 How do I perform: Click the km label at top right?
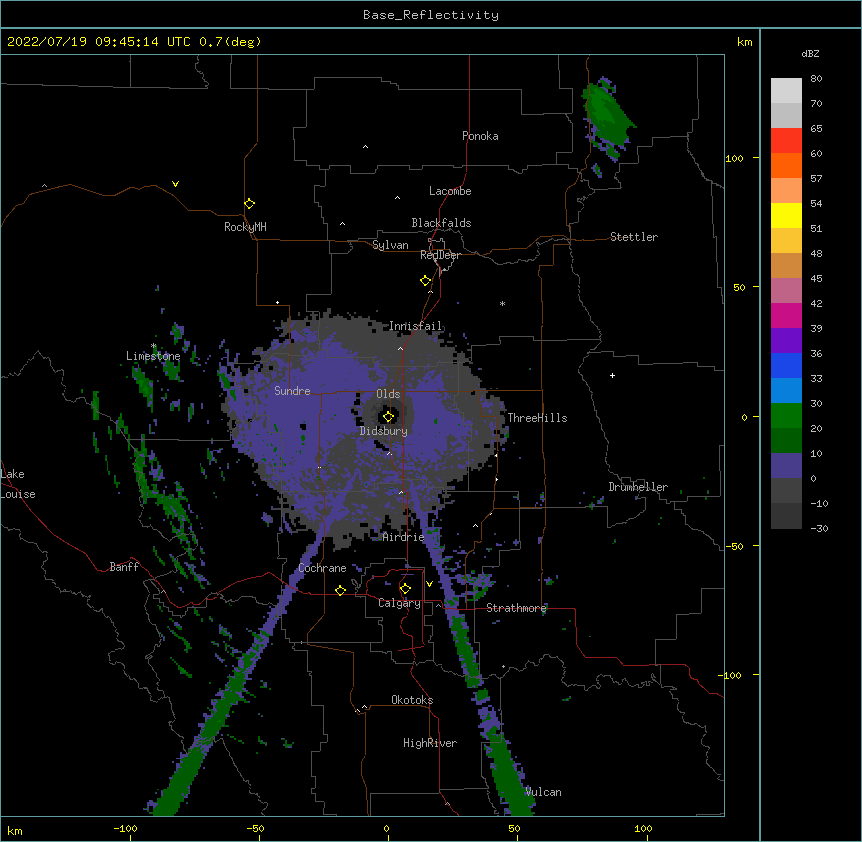coord(744,42)
